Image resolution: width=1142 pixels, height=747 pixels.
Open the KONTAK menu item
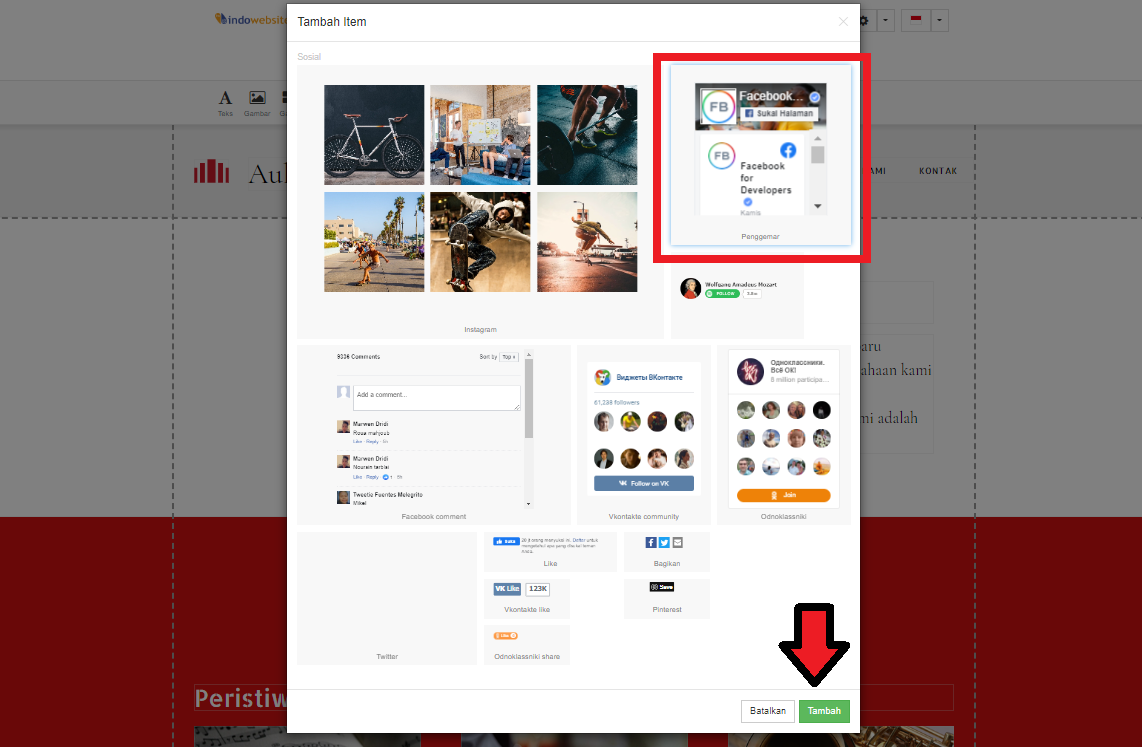[938, 171]
